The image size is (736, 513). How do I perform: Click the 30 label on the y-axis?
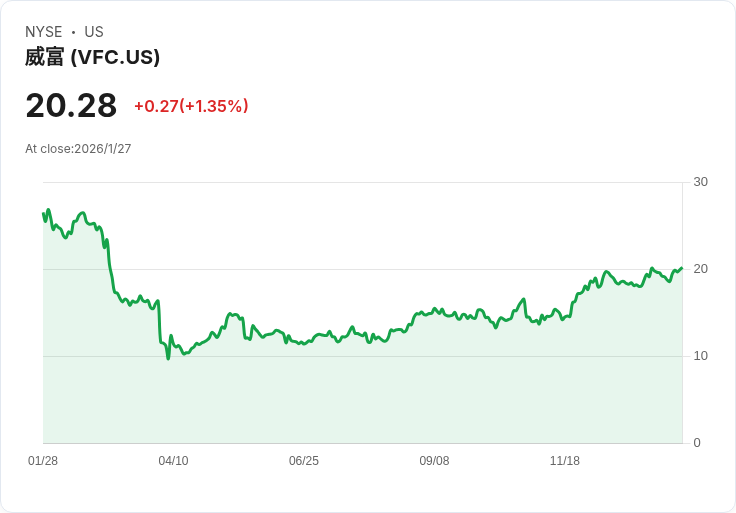point(700,182)
